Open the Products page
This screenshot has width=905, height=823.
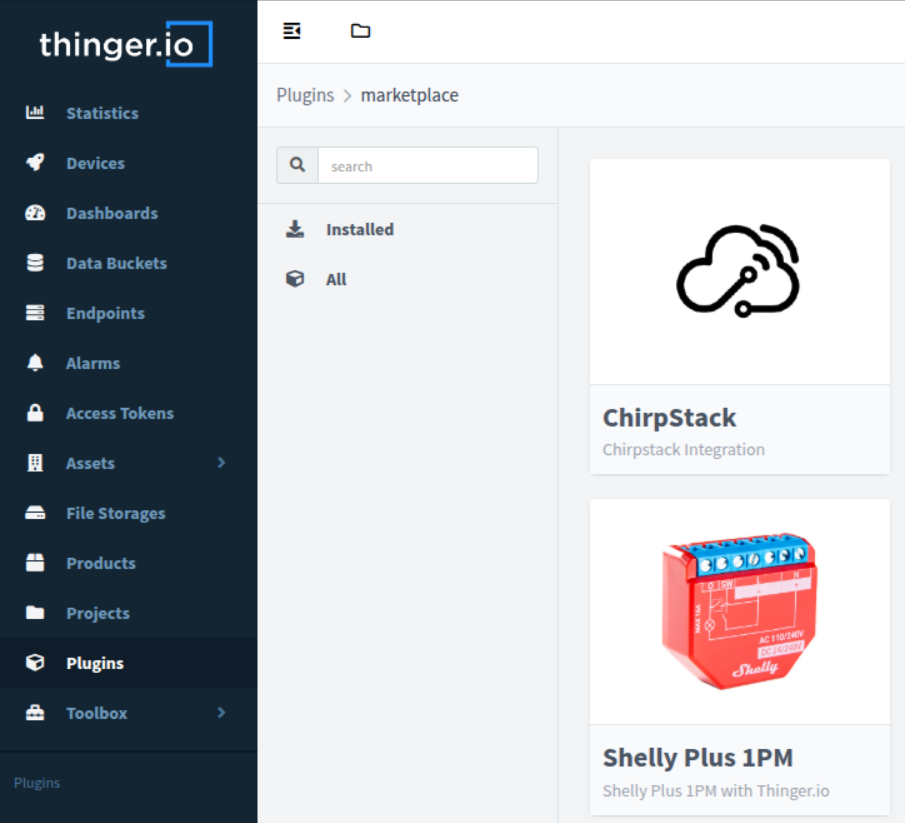100,563
